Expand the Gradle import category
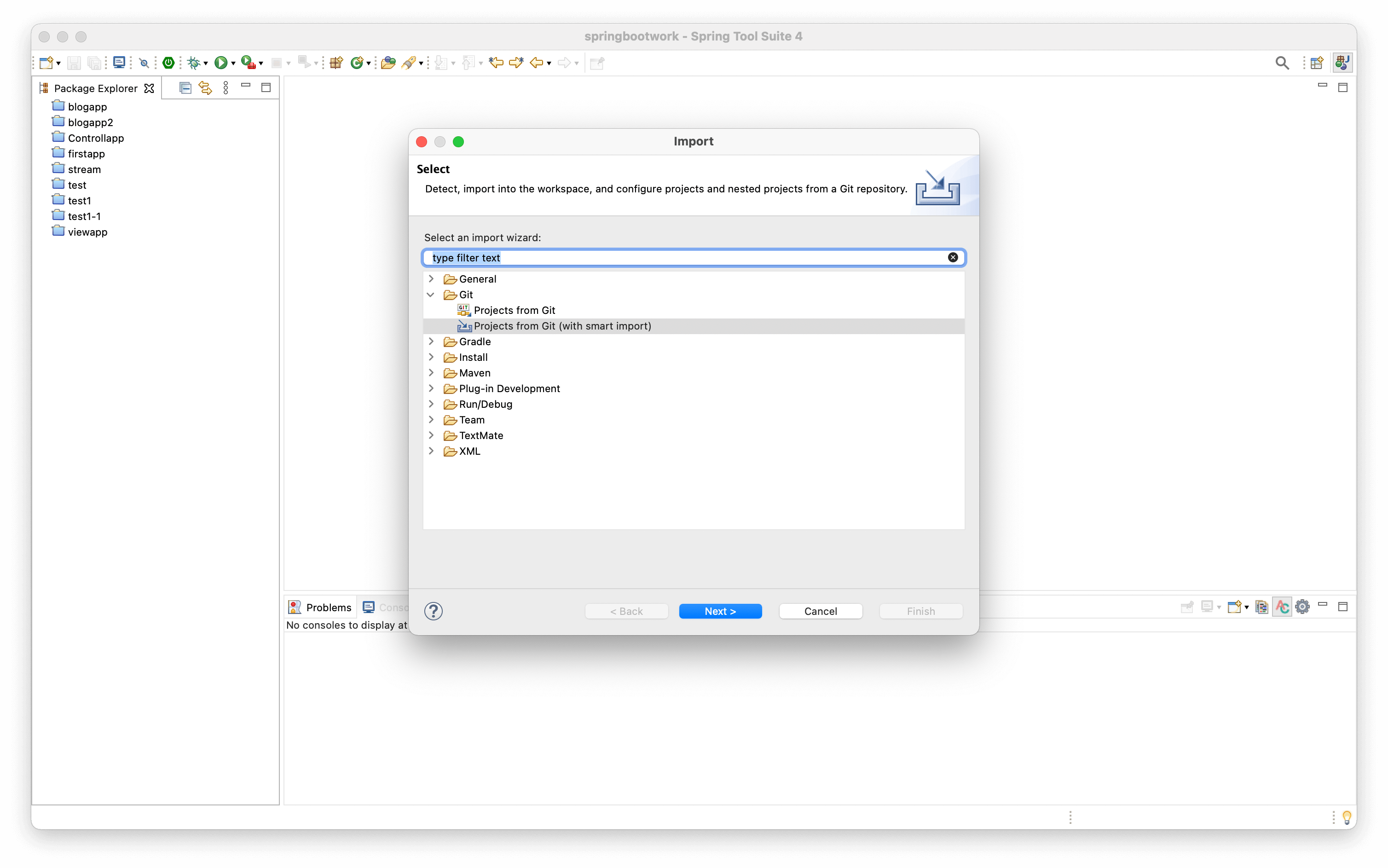The height and width of the screenshot is (868, 1388). click(431, 341)
